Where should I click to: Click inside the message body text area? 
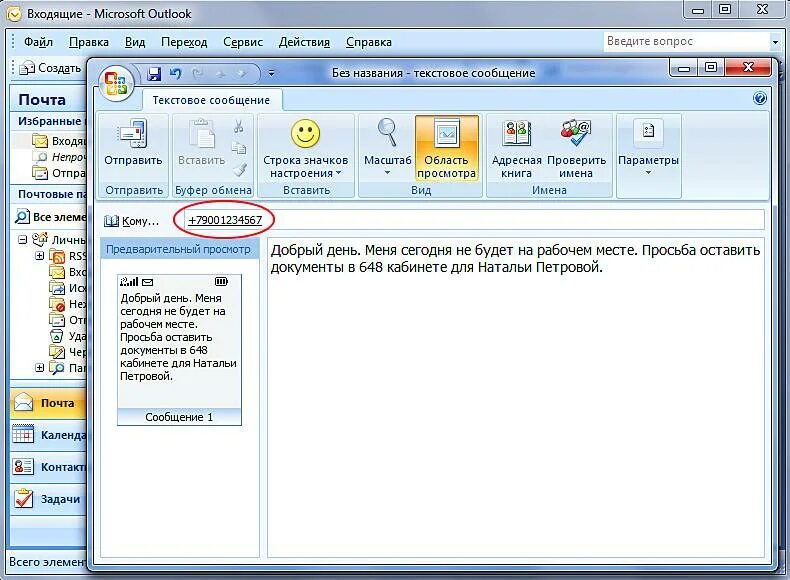click(515, 397)
